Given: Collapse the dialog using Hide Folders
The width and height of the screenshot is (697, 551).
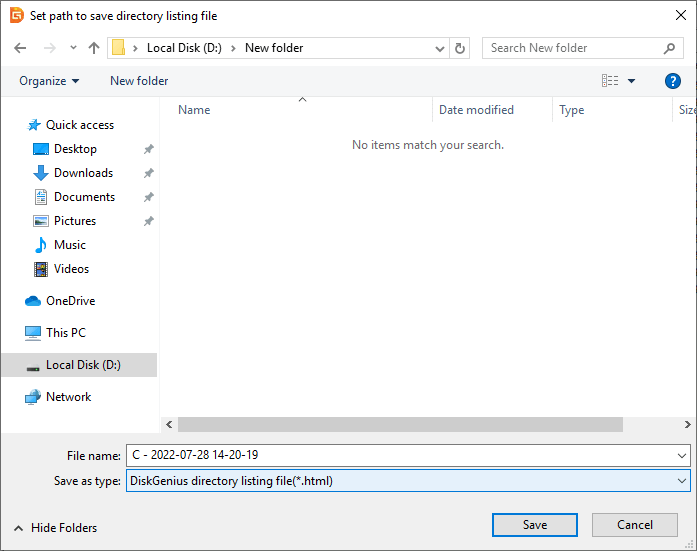Looking at the screenshot, I should click(55, 528).
